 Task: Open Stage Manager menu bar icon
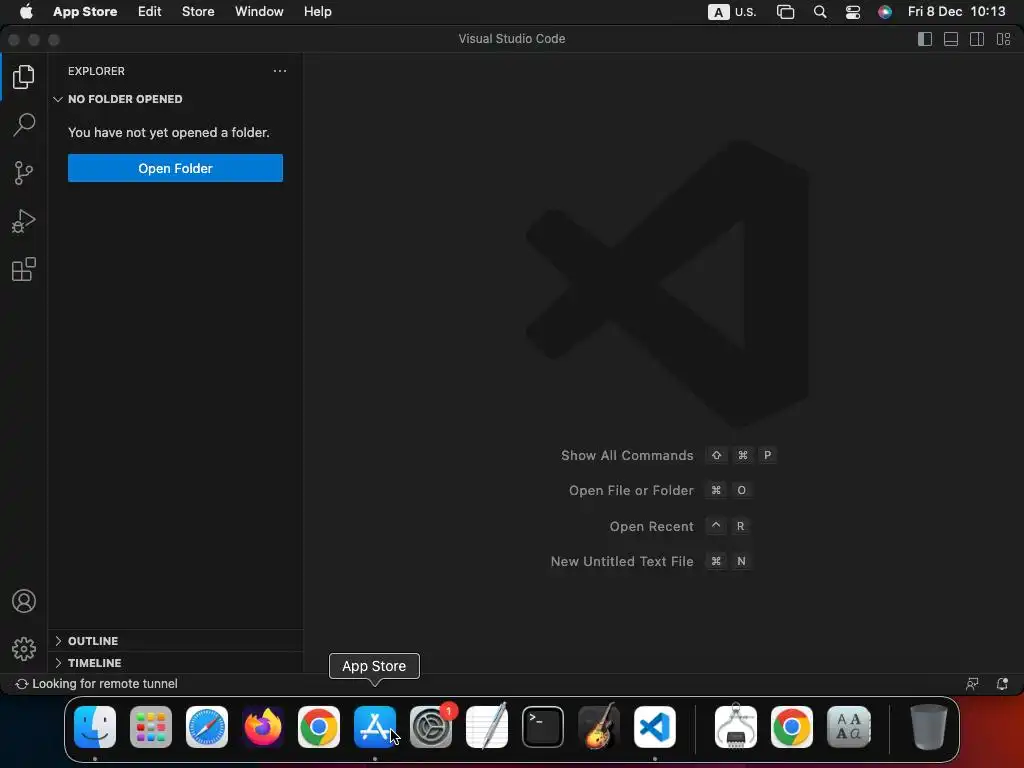coord(786,12)
